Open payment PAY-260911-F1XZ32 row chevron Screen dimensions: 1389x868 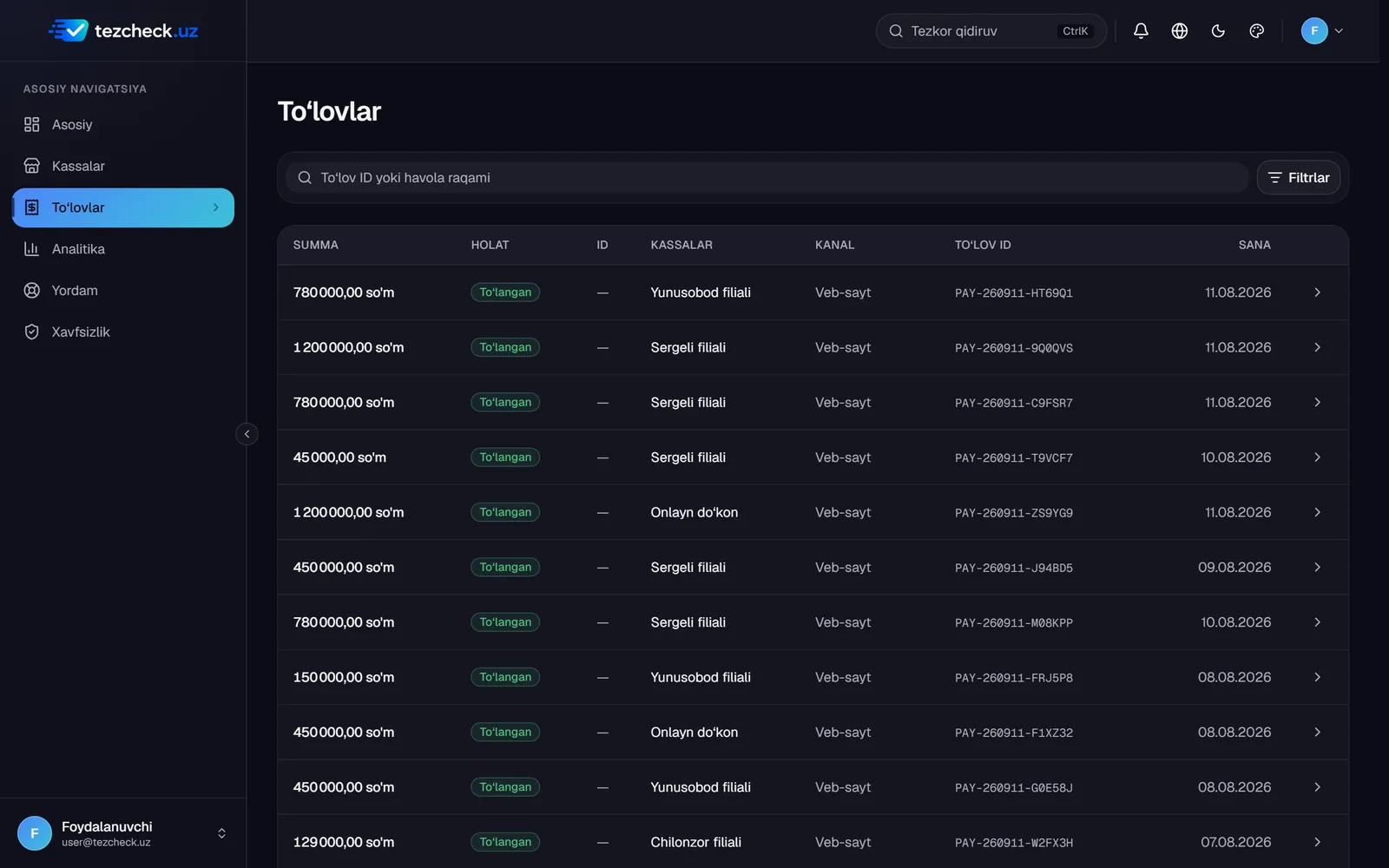pyautogui.click(x=1317, y=733)
